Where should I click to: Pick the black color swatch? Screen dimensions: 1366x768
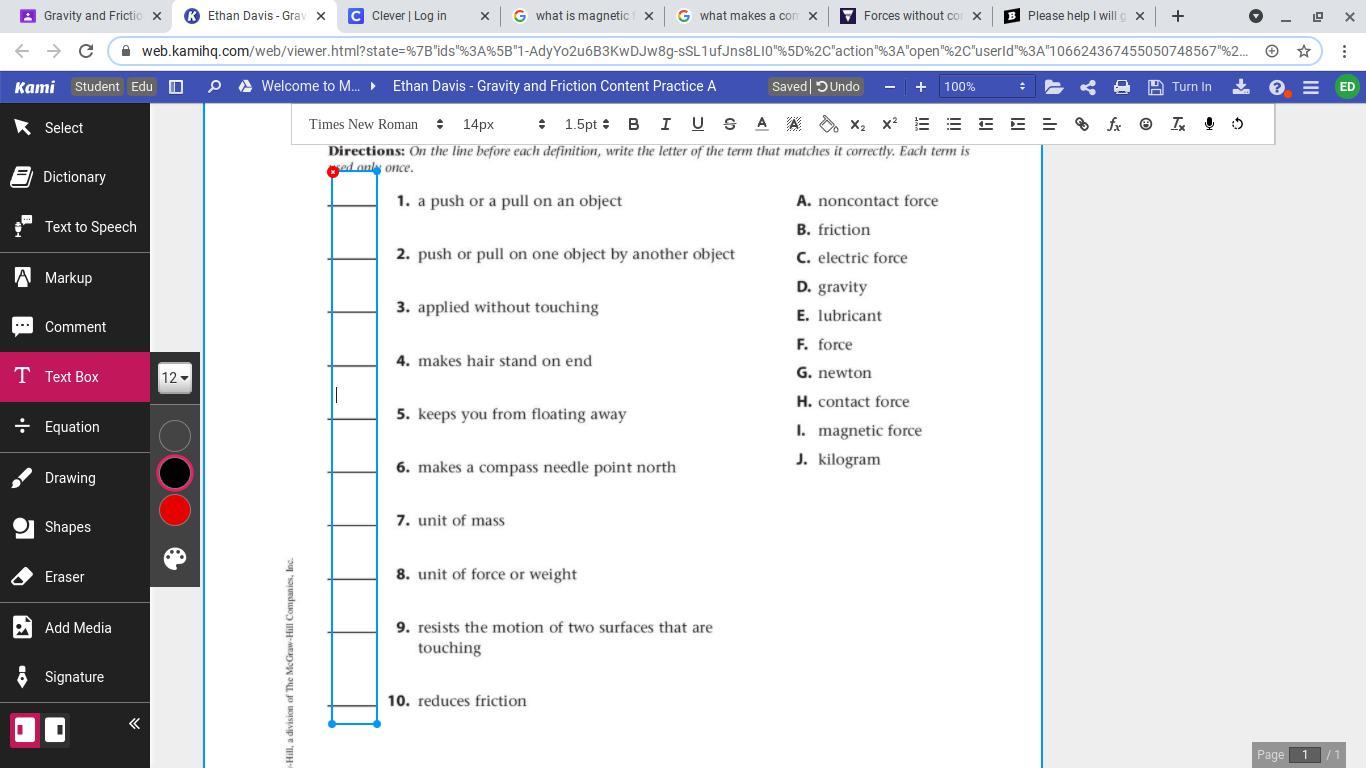[x=175, y=473]
